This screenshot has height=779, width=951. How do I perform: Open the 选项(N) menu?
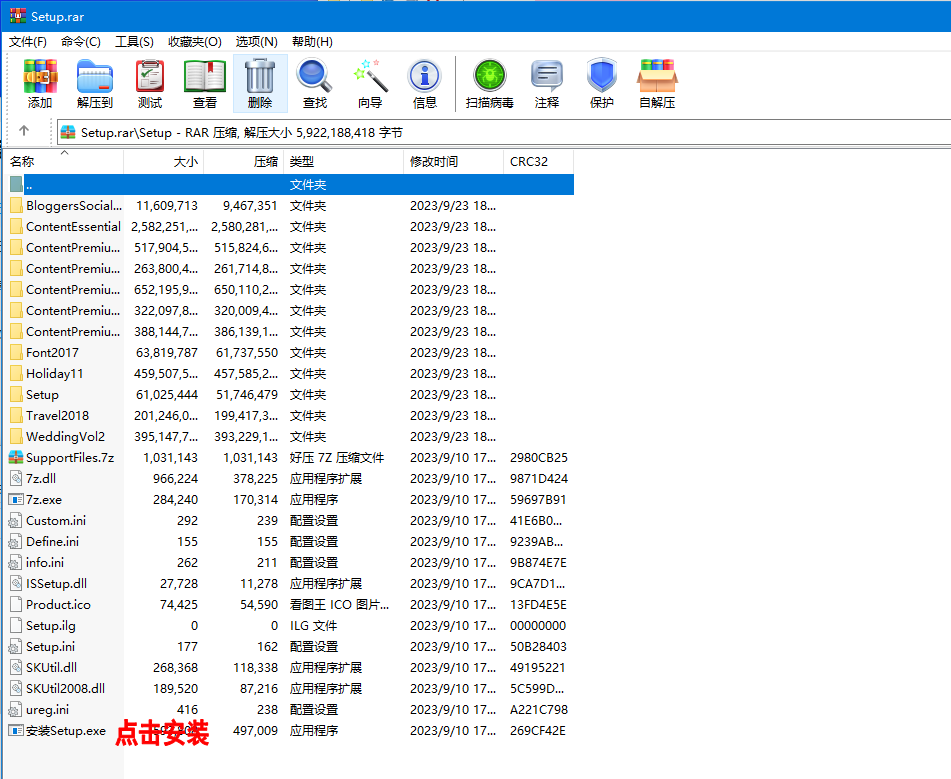point(256,41)
